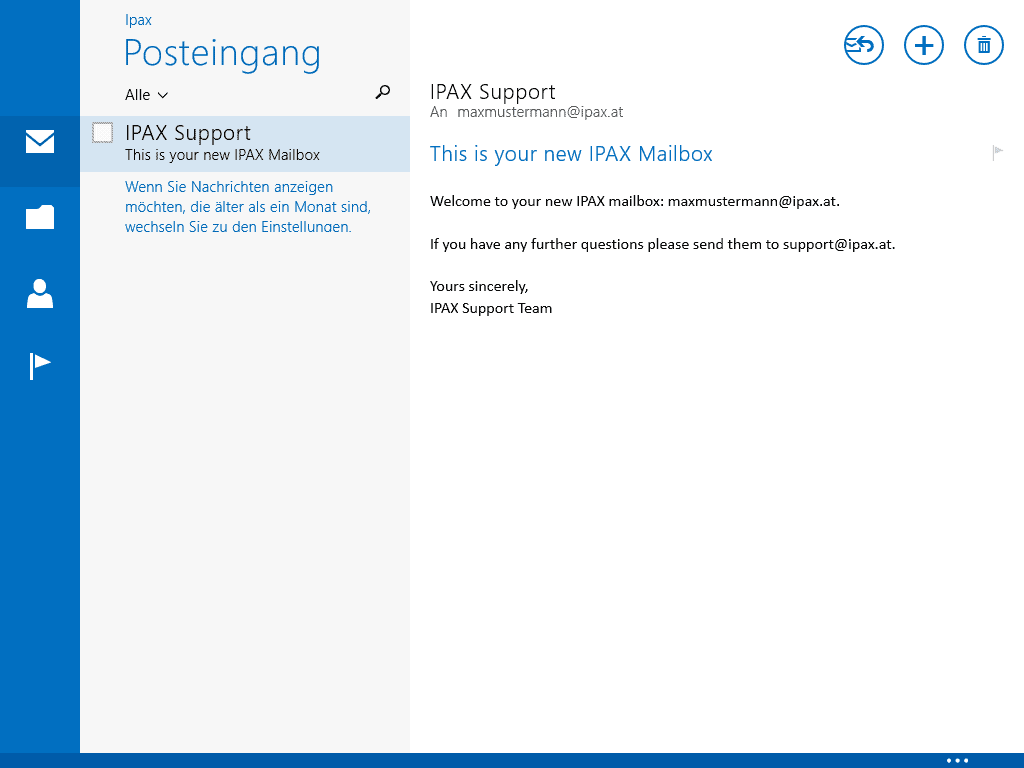Click recipient address in message header
Screen dimensions: 1024x768
(x=540, y=113)
